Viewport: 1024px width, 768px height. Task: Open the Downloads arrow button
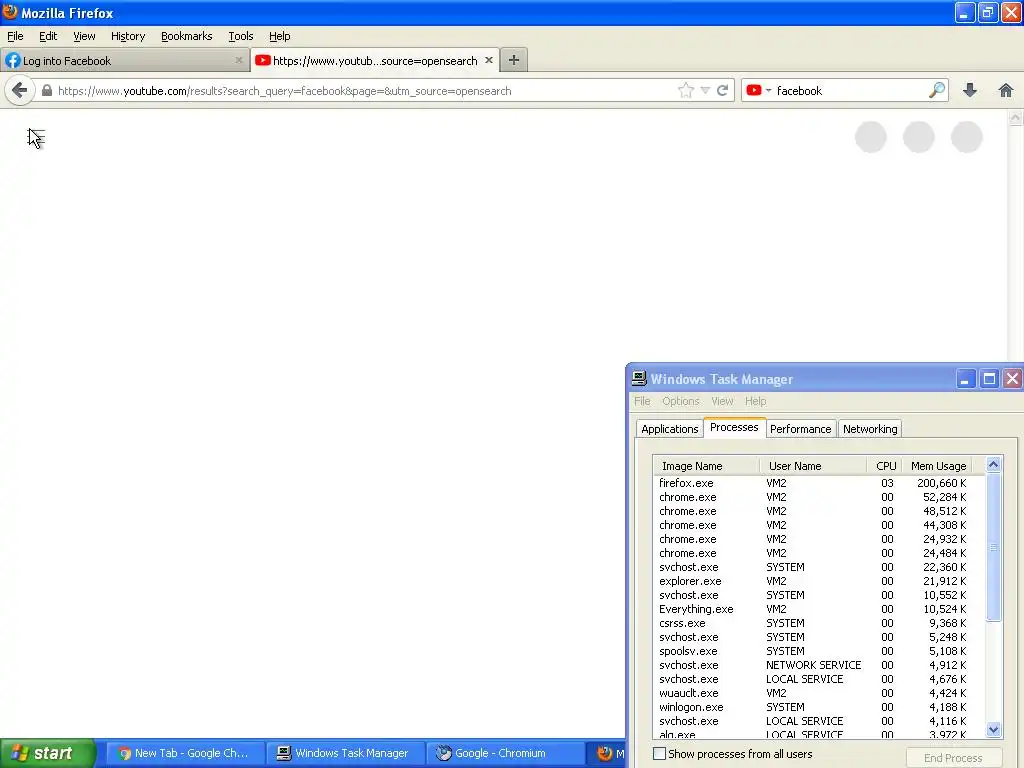970,91
